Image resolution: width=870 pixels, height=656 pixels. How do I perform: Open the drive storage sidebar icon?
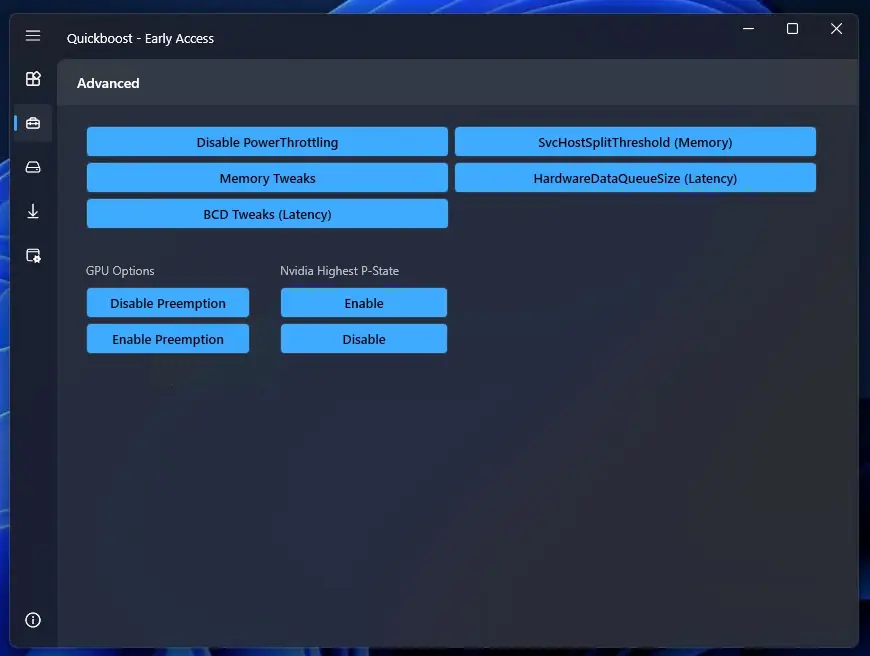click(x=33, y=167)
